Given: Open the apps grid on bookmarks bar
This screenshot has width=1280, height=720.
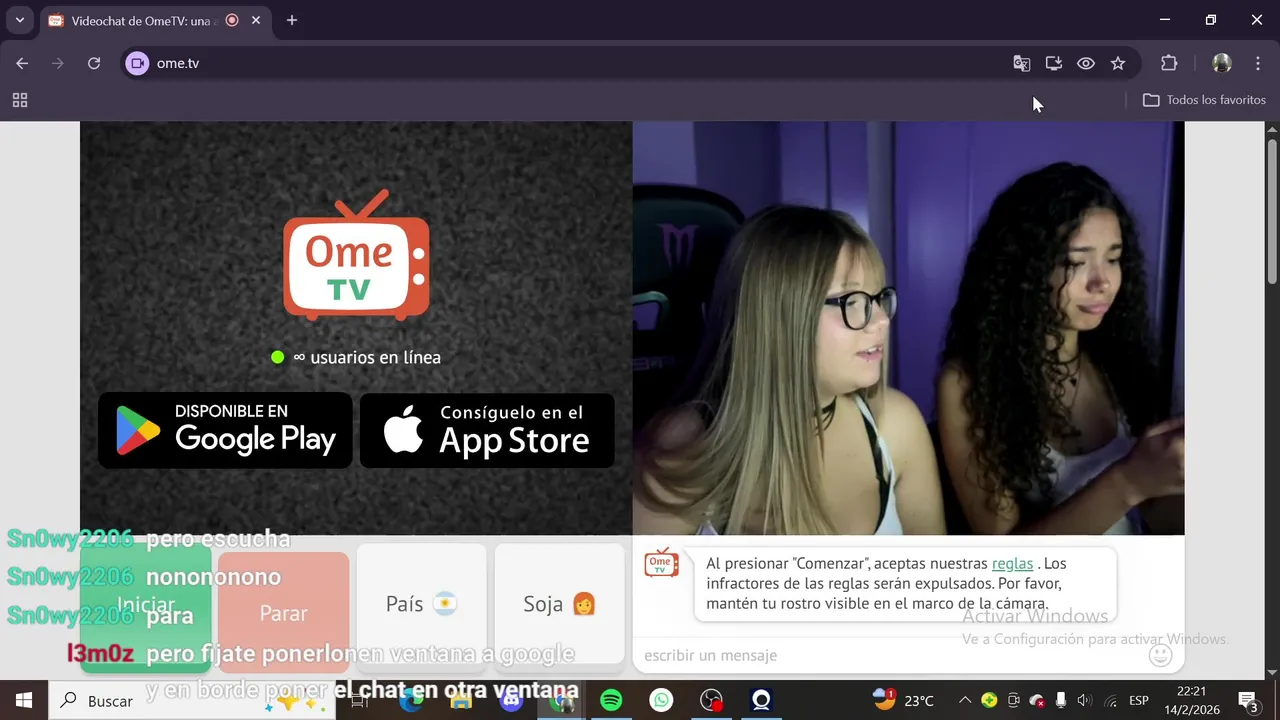Looking at the screenshot, I should 20,100.
